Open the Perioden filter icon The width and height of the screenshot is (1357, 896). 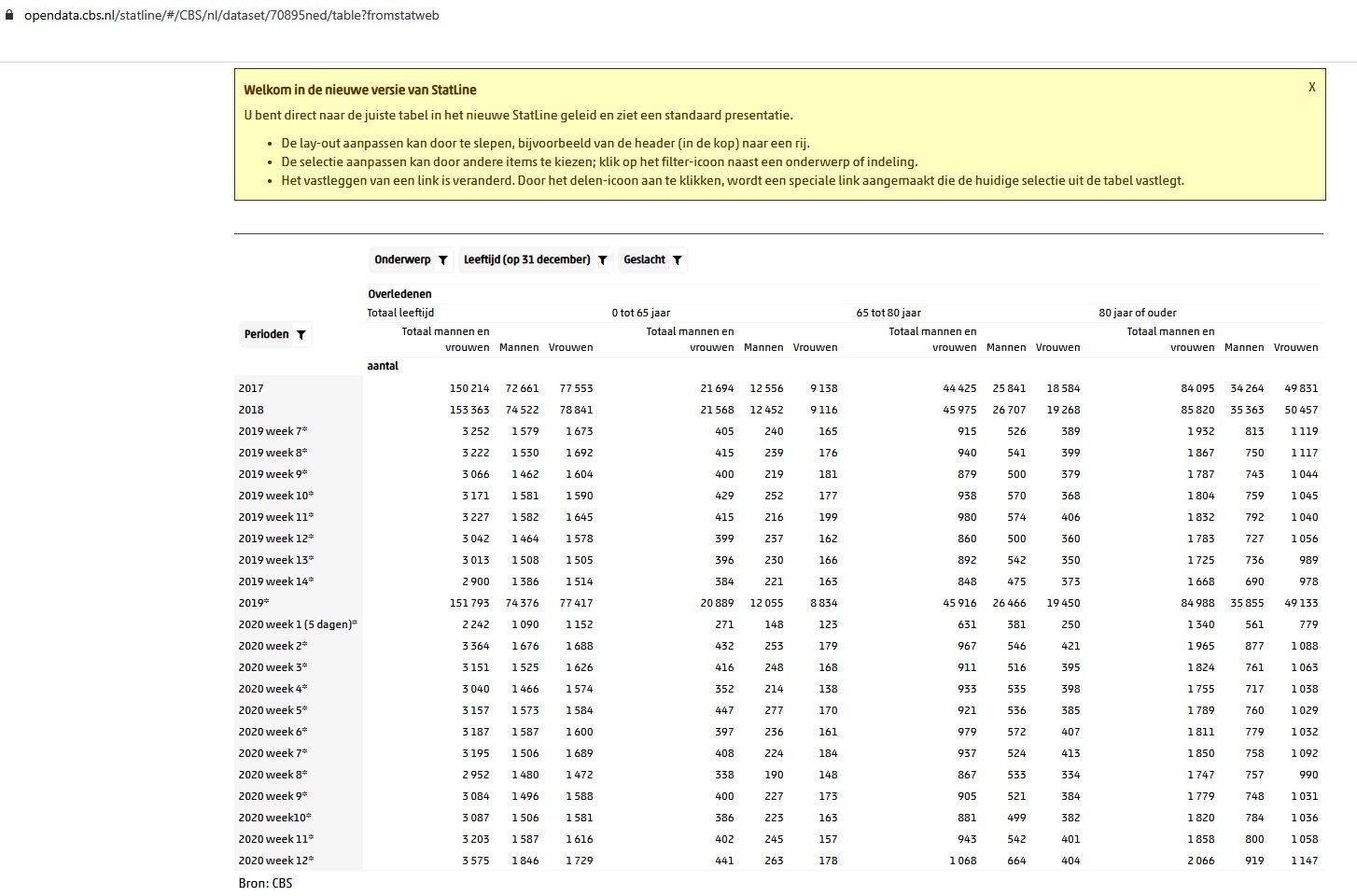click(301, 335)
